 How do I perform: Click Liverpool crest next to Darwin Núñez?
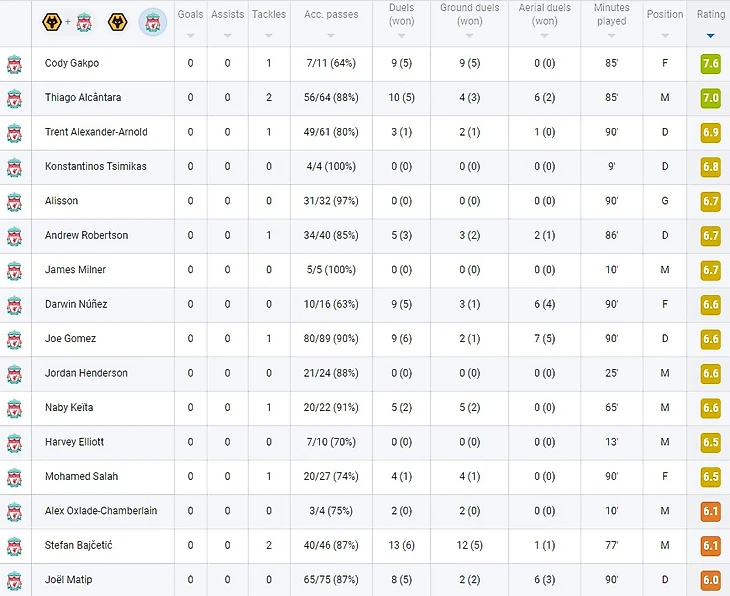pyautogui.click(x=14, y=305)
